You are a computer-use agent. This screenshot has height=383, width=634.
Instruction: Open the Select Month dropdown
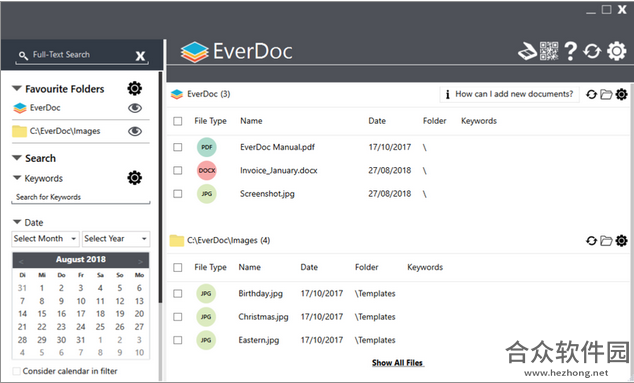[x=45, y=239]
